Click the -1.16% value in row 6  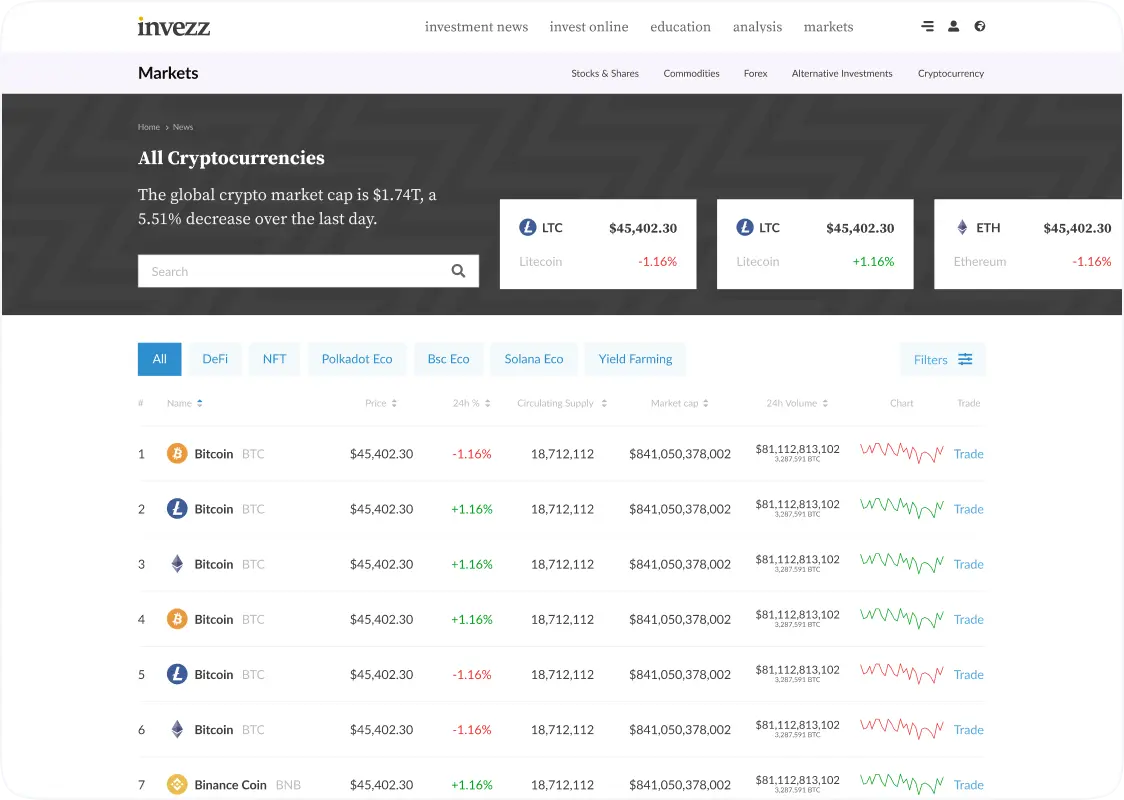pos(472,730)
